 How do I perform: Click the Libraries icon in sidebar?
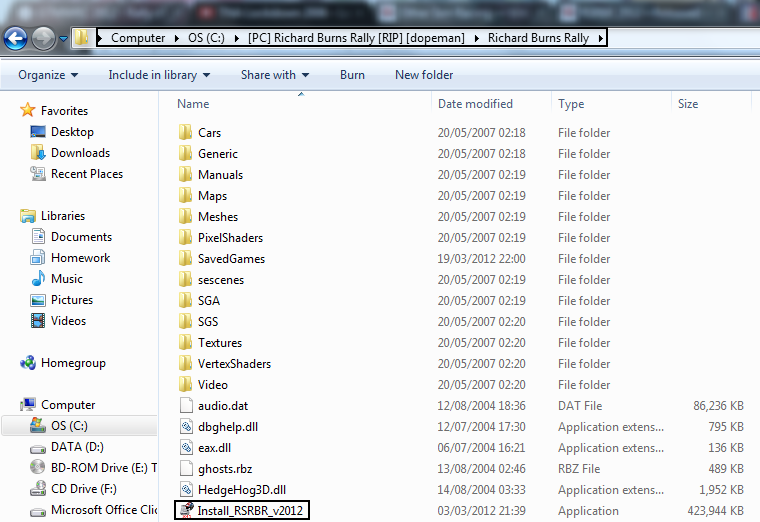(28, 216)
